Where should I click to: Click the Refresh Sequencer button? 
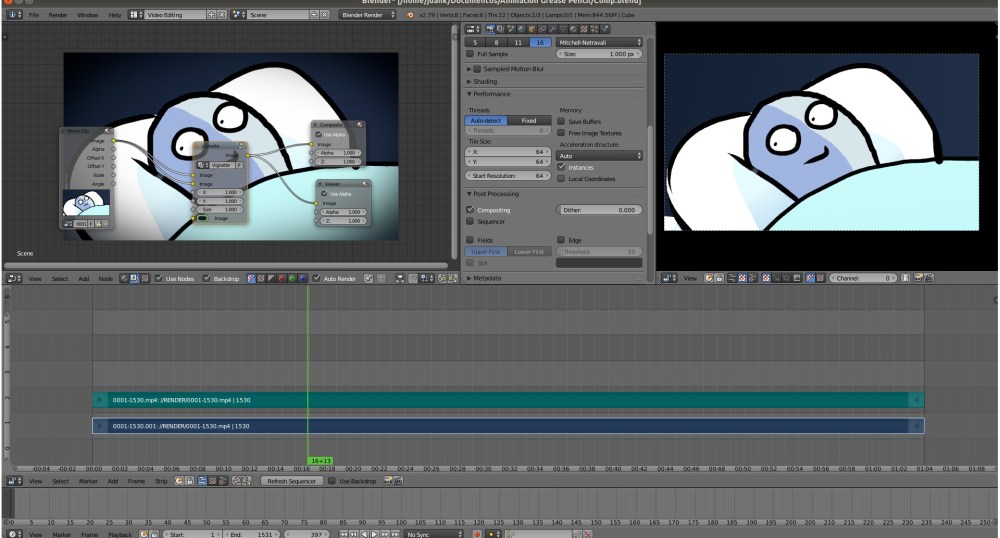(290, 481)
